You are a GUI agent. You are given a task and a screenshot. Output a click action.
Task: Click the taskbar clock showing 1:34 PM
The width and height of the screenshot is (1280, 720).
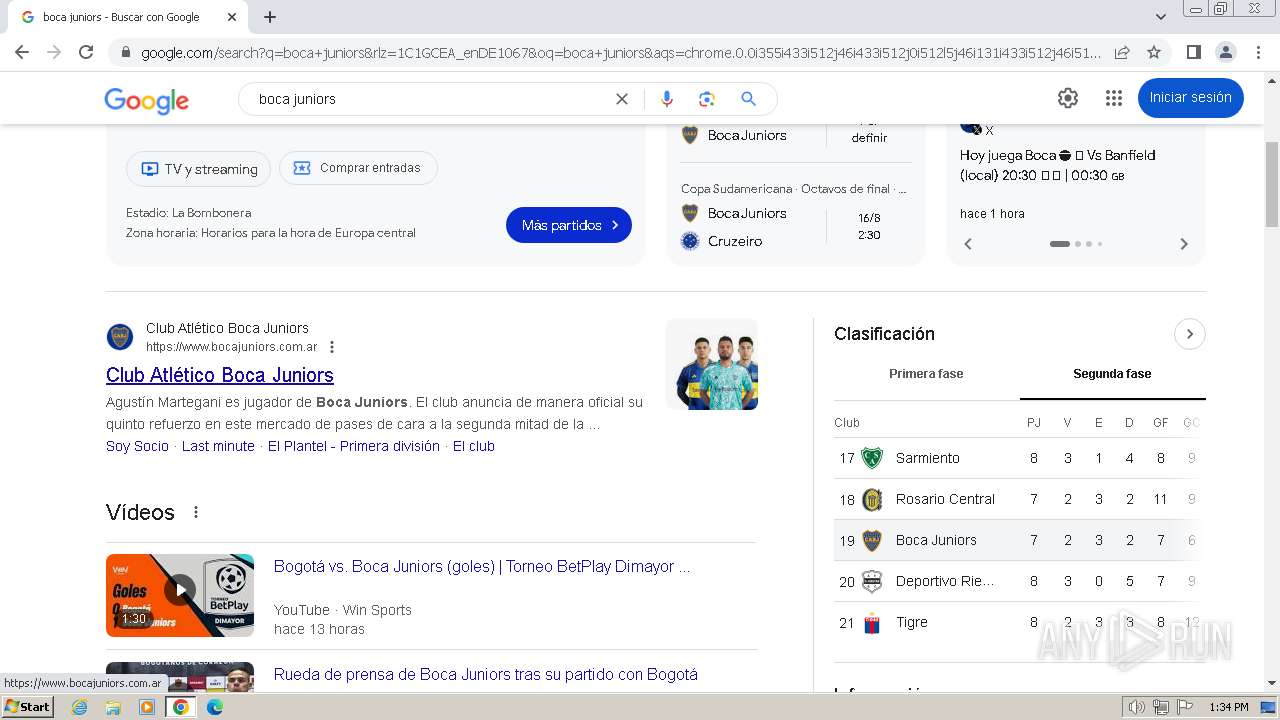click(1229, 707)
